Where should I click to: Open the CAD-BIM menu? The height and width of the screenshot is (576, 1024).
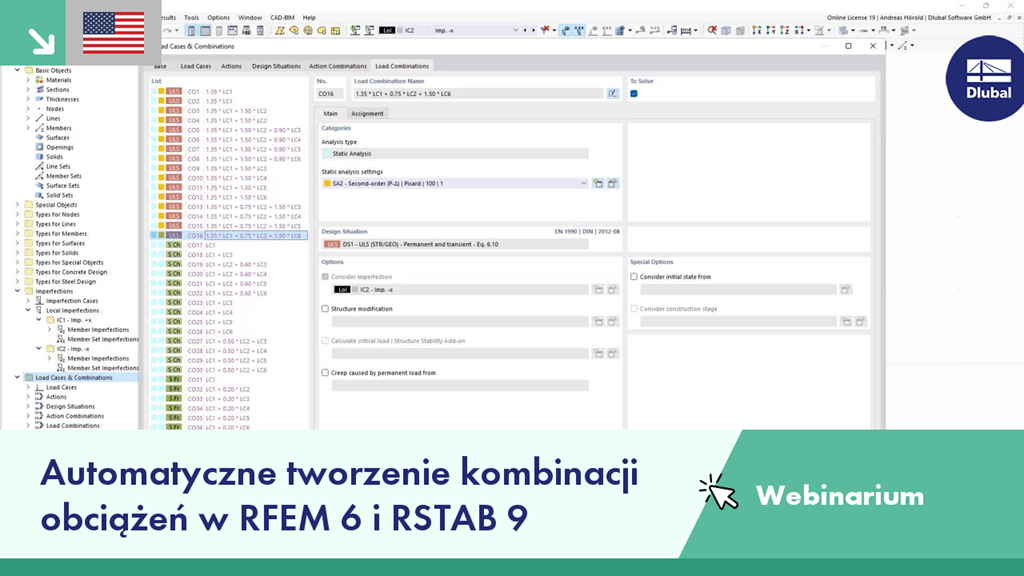pyautogui.click(x=282, y=18)
